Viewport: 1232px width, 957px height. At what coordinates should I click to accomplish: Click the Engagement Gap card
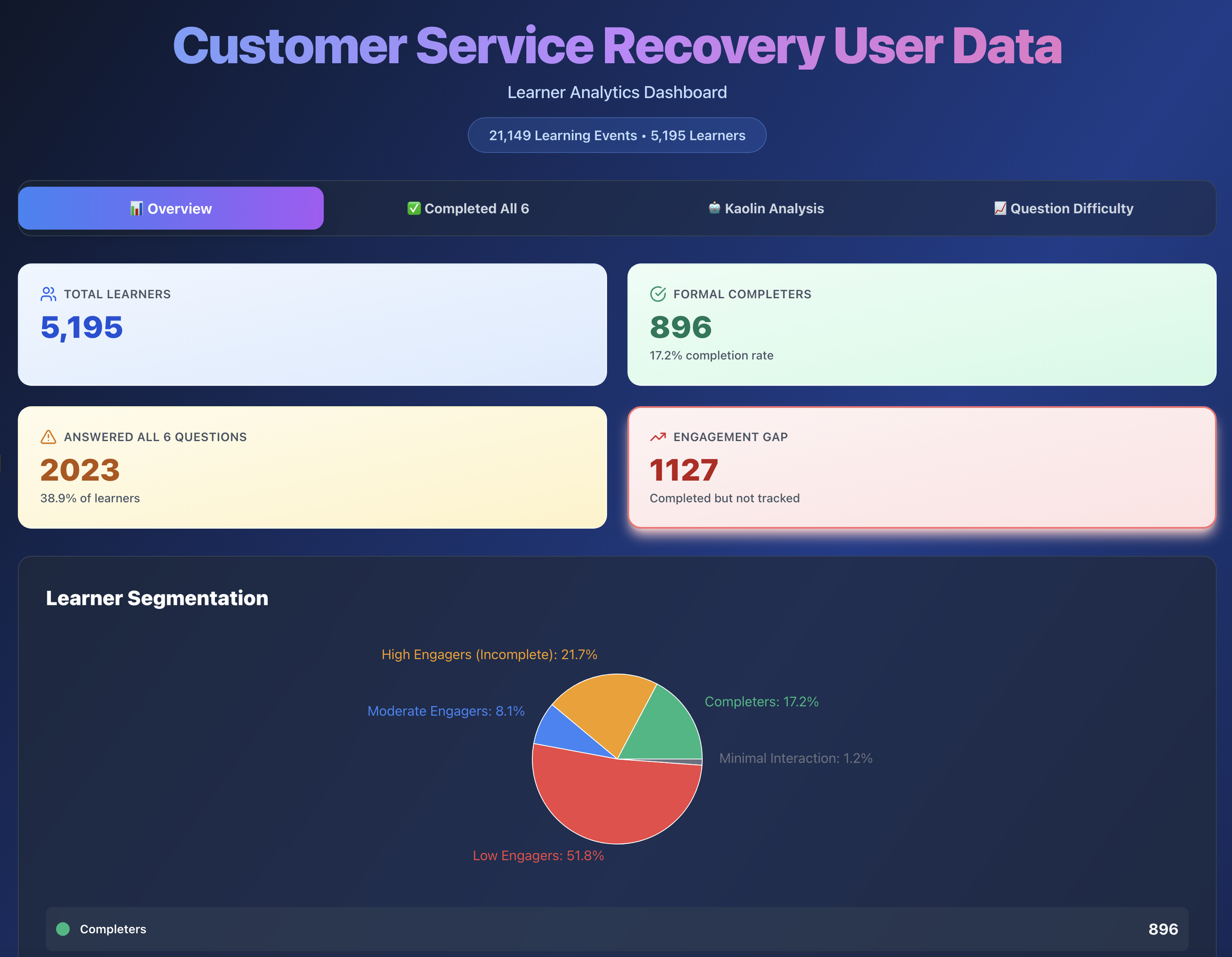pyautogui.click(x=921, y=468)
